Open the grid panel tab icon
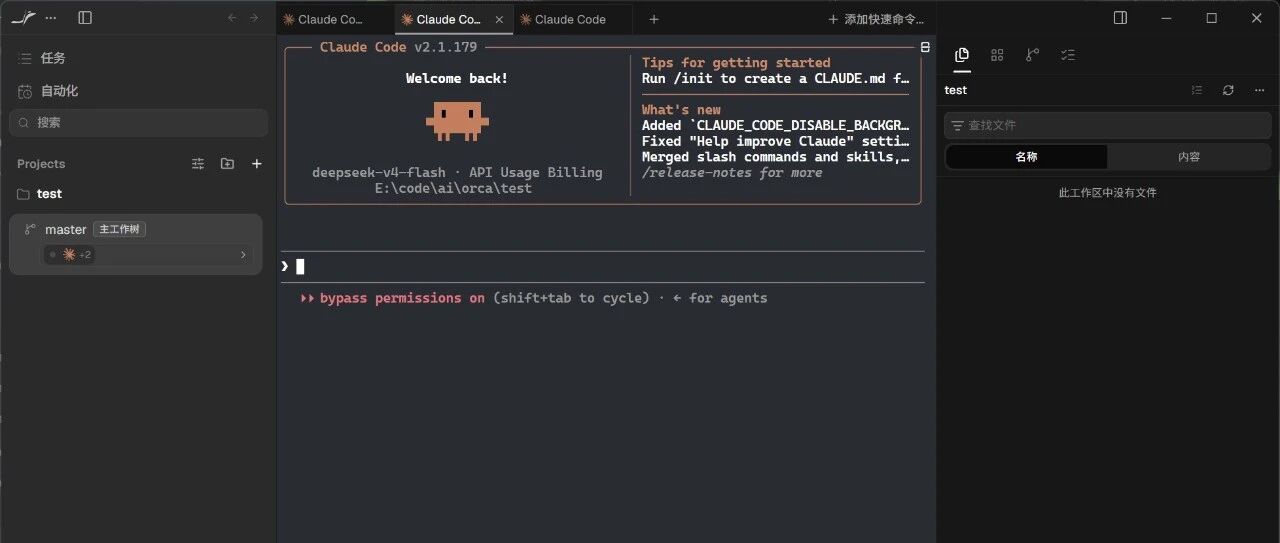1280x543 pixels. point(997,55)
